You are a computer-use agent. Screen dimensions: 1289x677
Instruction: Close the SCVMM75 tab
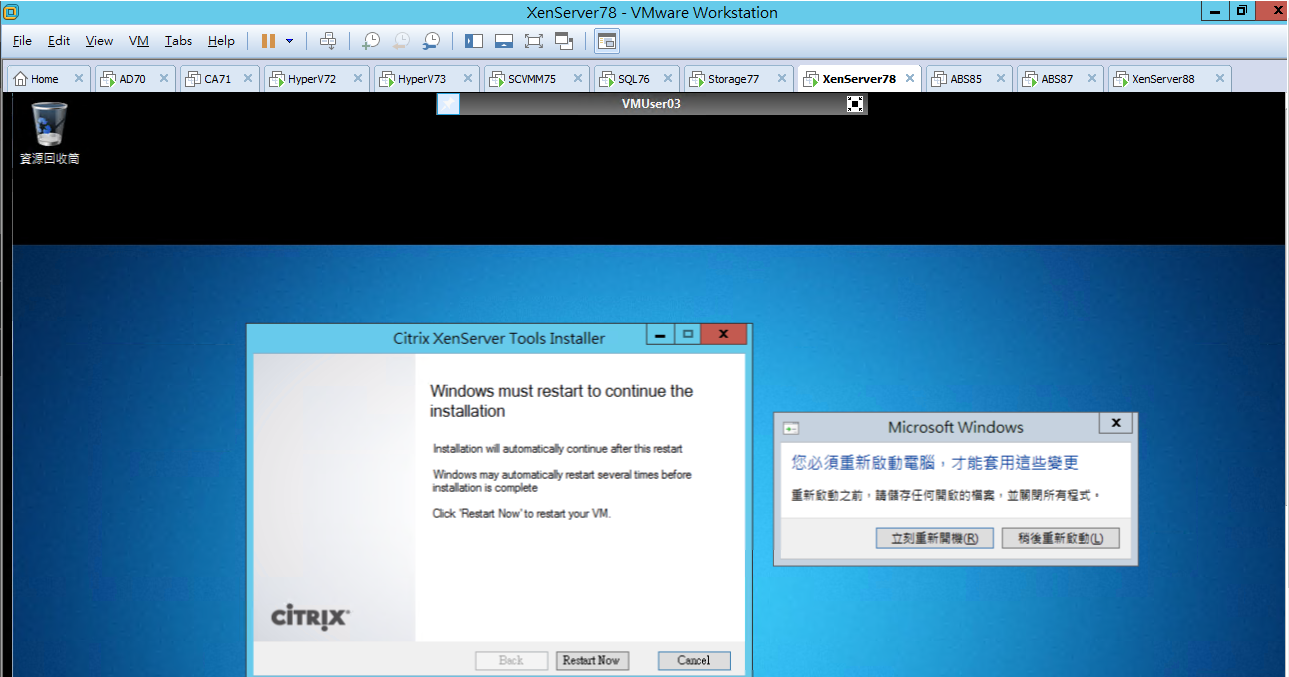tap(578, 79)
